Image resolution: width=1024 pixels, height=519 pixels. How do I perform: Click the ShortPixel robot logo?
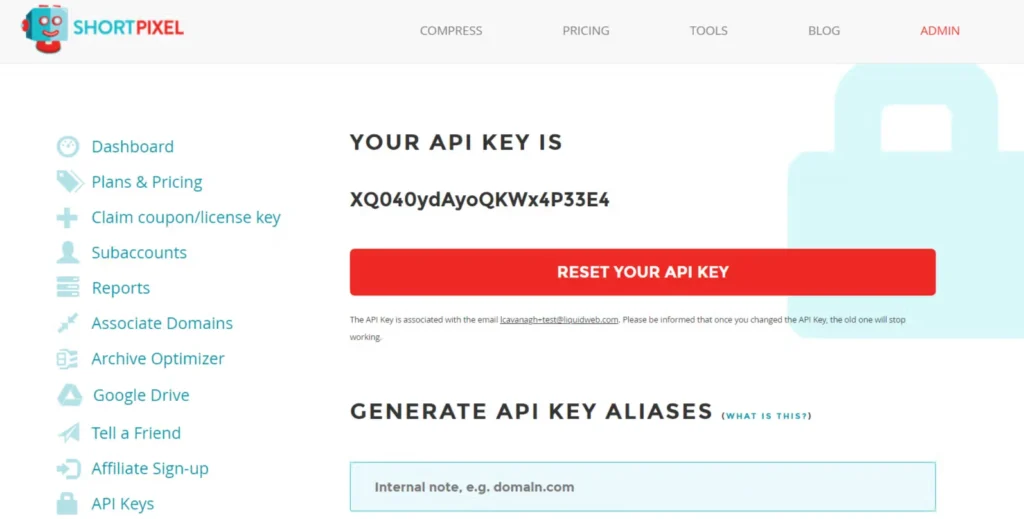(x=45, y=28)
